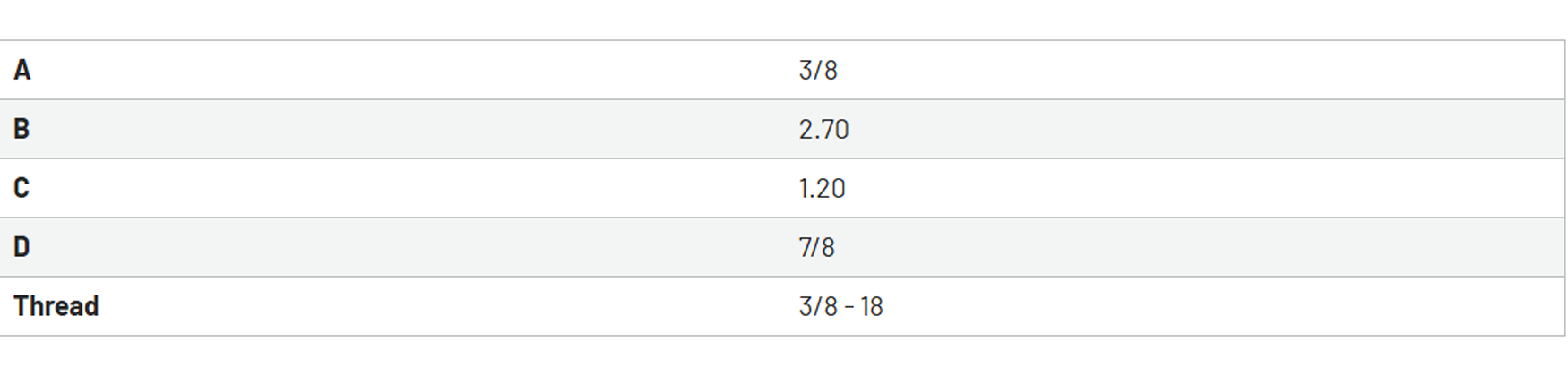This screenshot has height=376, width=1568.
Task: Click the bold C dimension label
Action: tap(22, 188)
